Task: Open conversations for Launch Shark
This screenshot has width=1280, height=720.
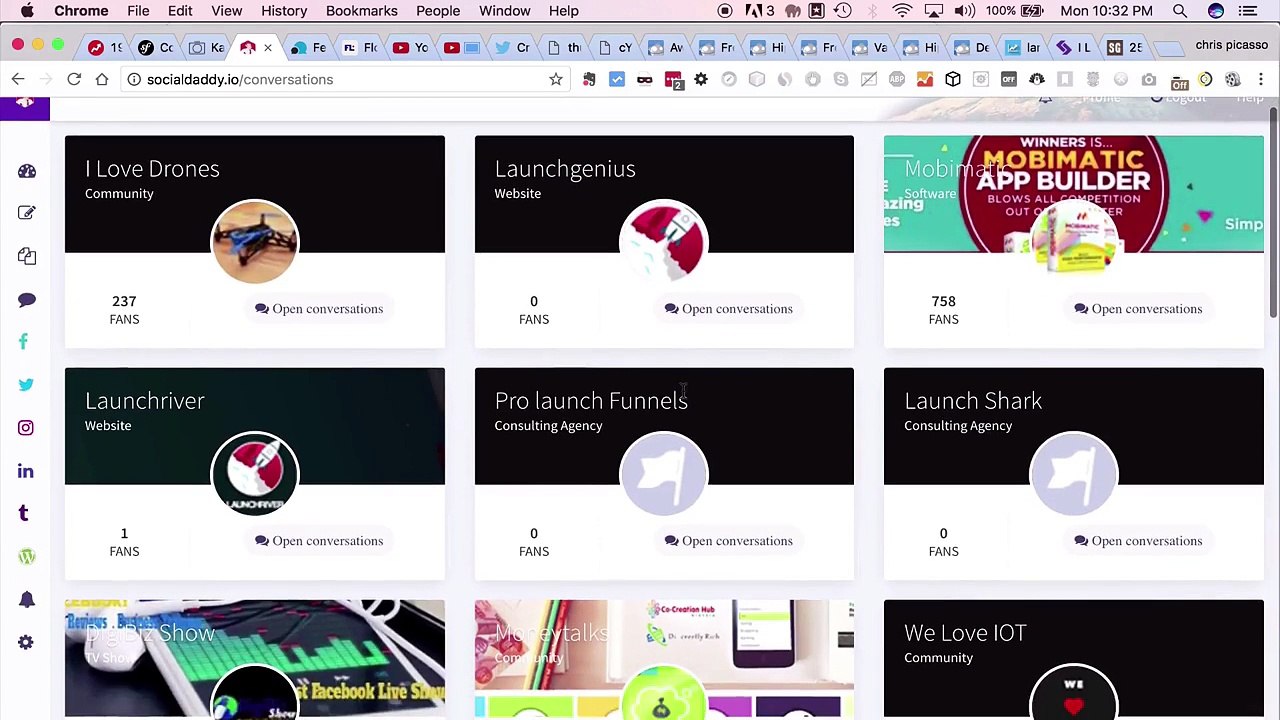Action: pyautogui.click(x=1138, y=541)
